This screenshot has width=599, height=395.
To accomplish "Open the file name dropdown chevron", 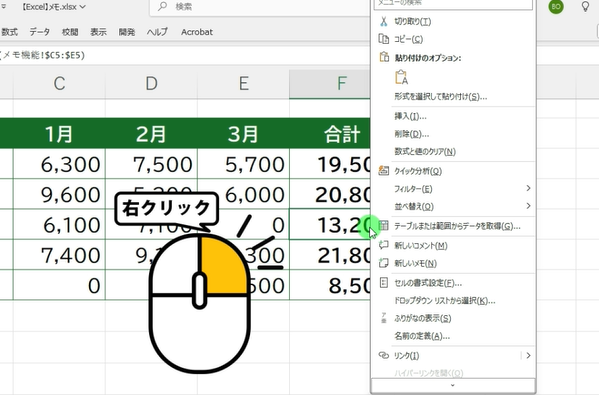I will (83, 6).
